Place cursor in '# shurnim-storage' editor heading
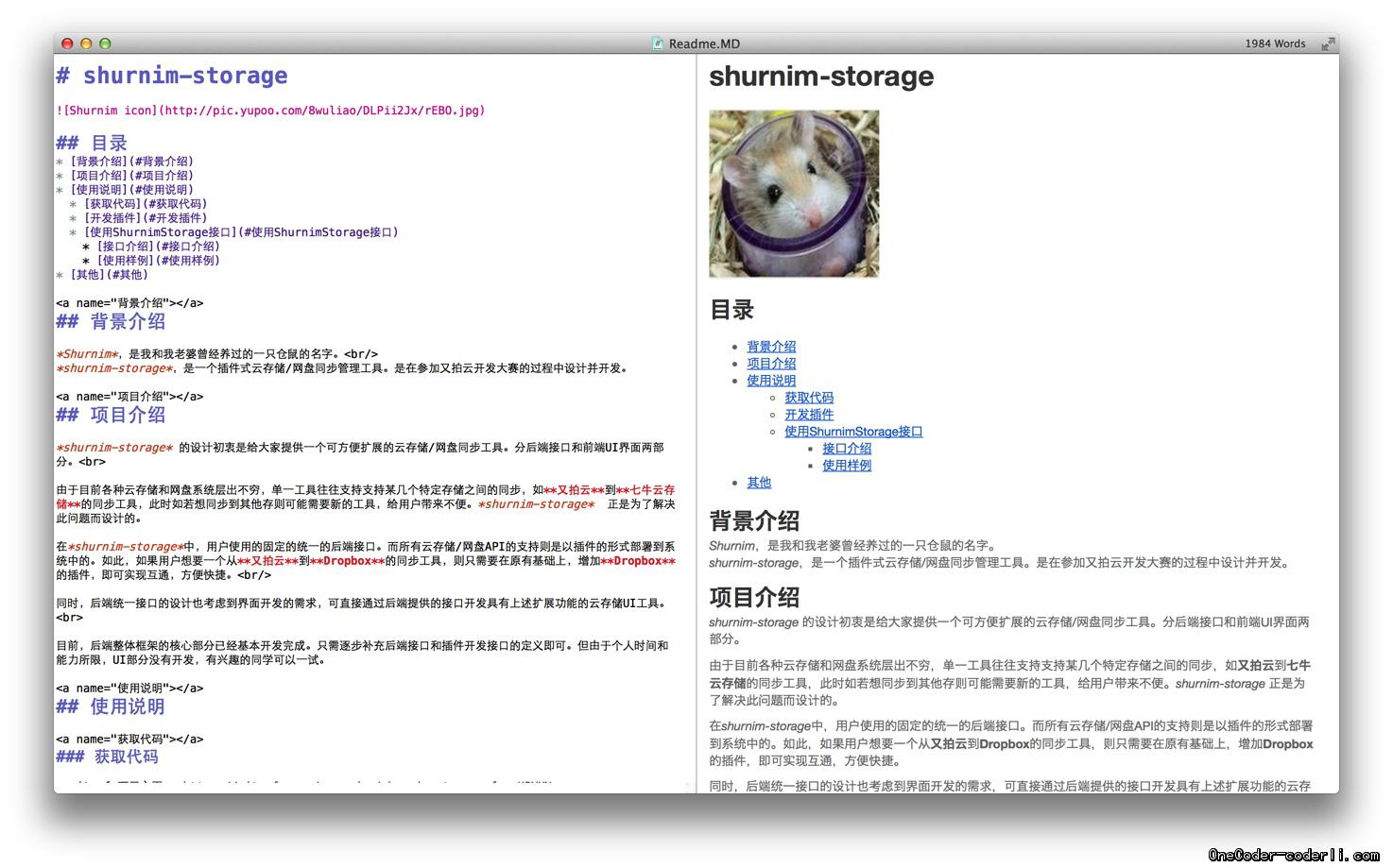This screenshot has width=1393, height=868. coord(184,76)
